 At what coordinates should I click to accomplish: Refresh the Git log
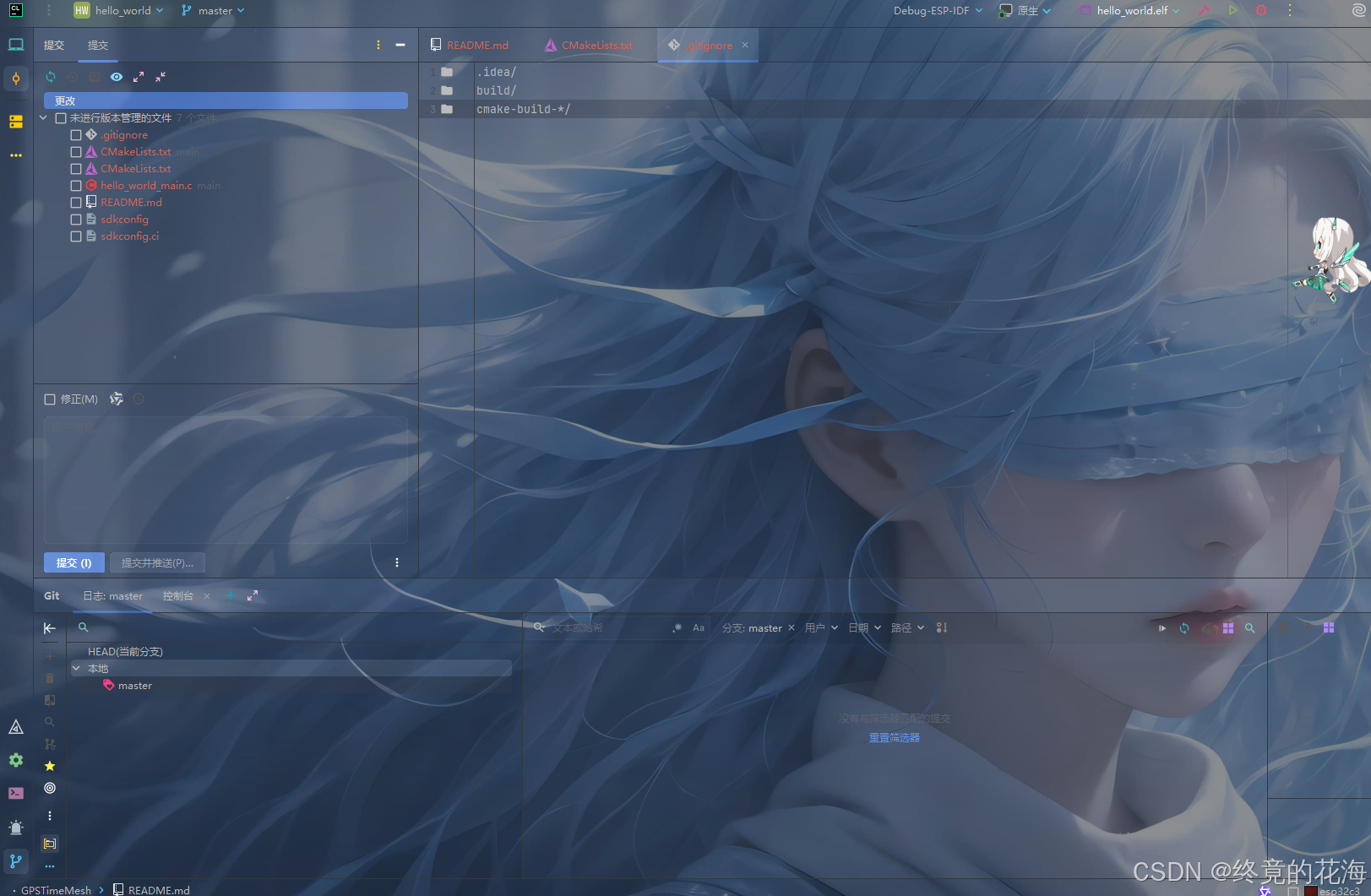[1184, 627]
